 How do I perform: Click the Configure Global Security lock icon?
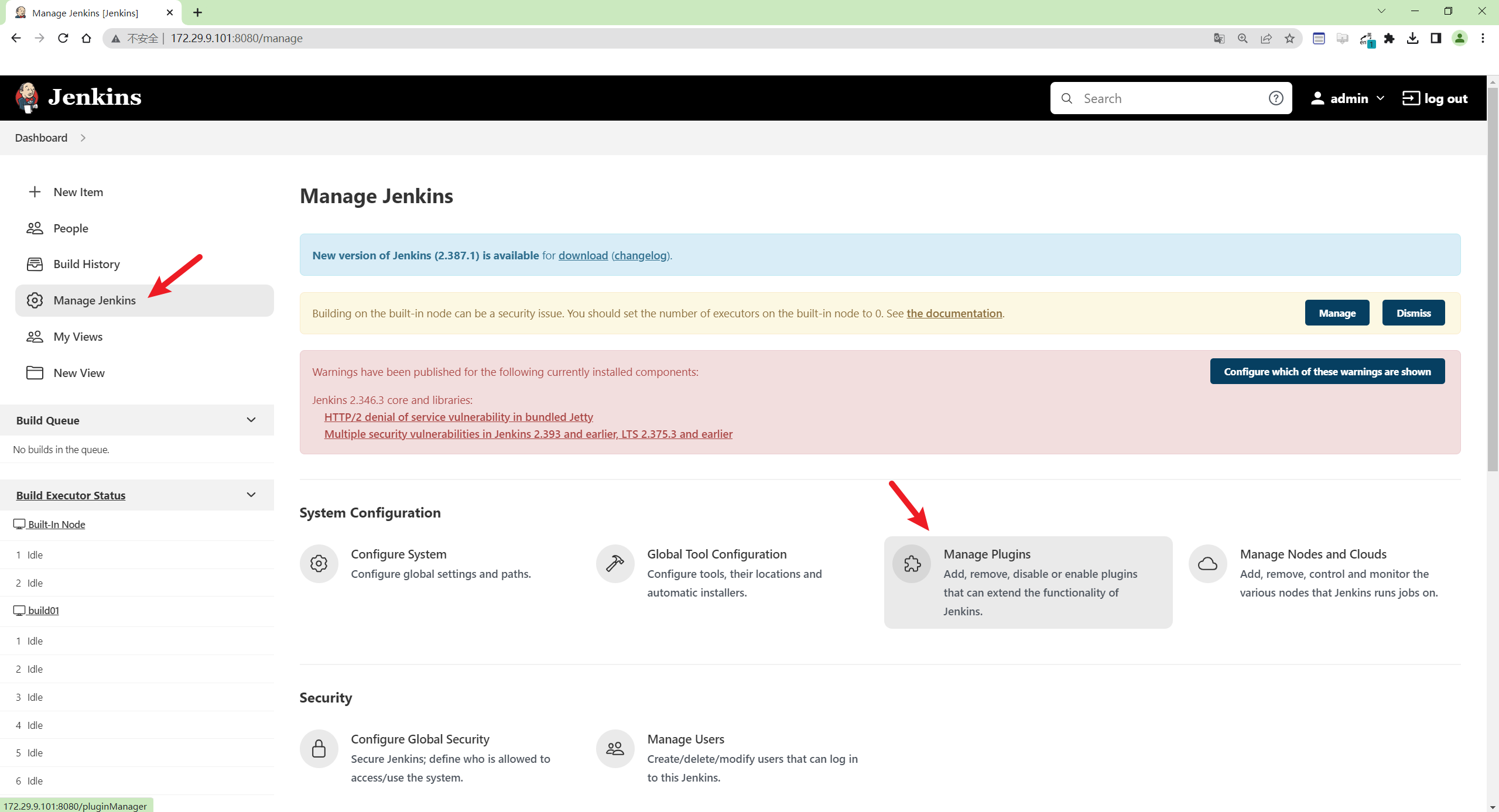319,749
